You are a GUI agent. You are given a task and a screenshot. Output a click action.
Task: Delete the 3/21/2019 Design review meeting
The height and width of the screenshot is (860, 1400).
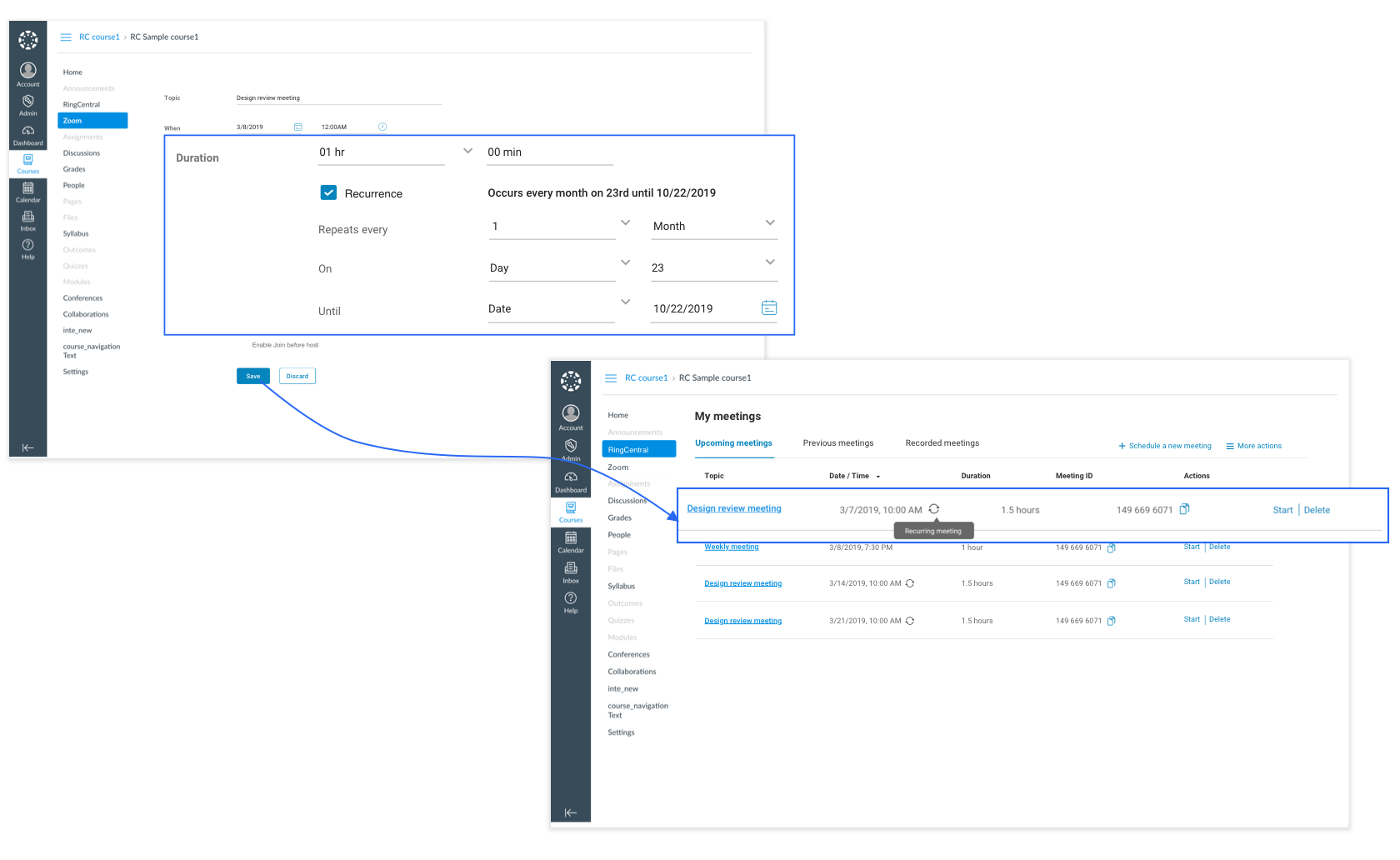pyautogui.click(x=1219, y=620)
